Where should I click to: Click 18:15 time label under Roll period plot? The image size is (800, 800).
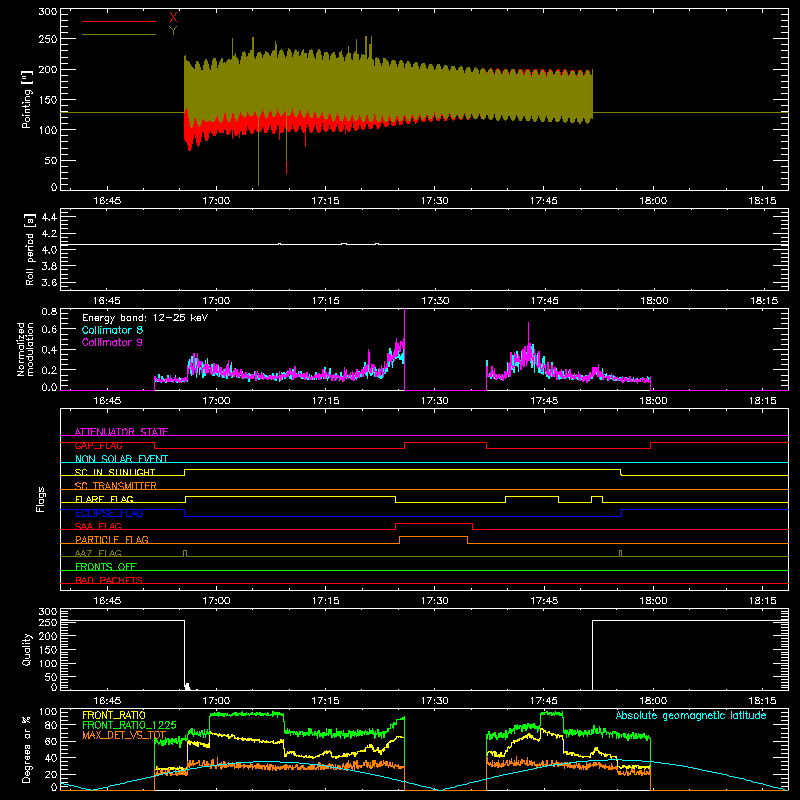pos(763,301)
